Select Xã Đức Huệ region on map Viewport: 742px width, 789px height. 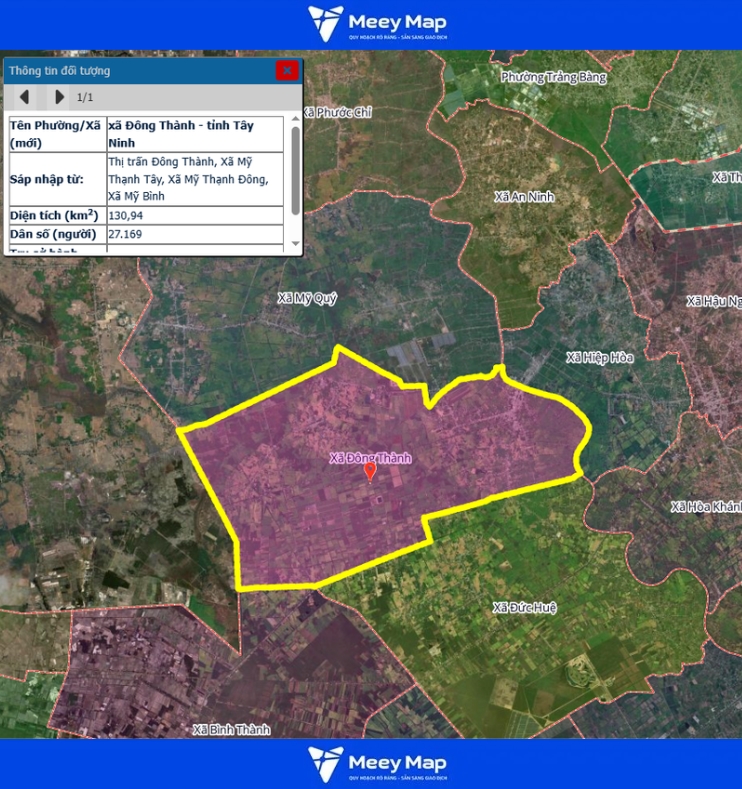click(x=525, y=607)
